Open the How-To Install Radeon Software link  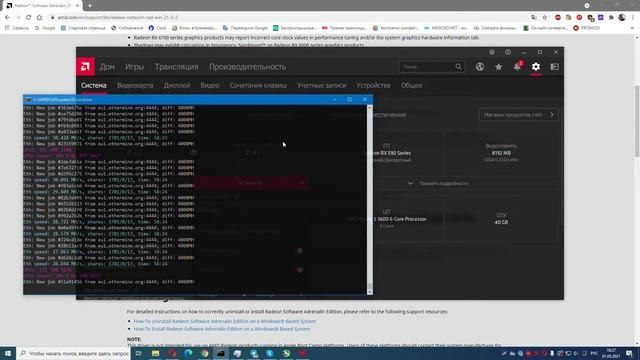pyautogui.click(x=222, y=329)
